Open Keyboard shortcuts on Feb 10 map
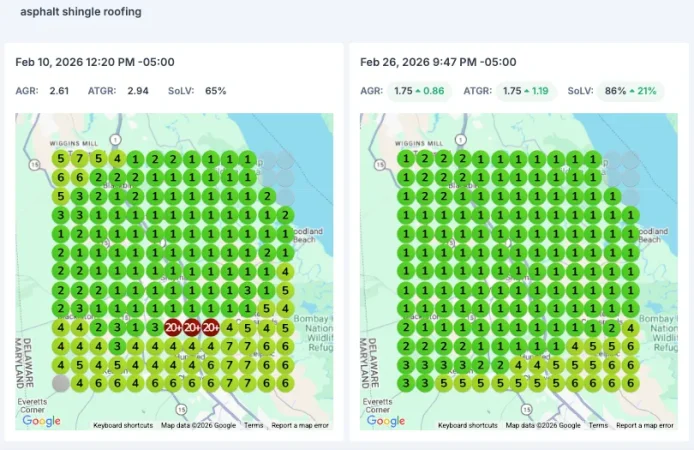Screen dimensions: 694x450 [x=123, y=425]
